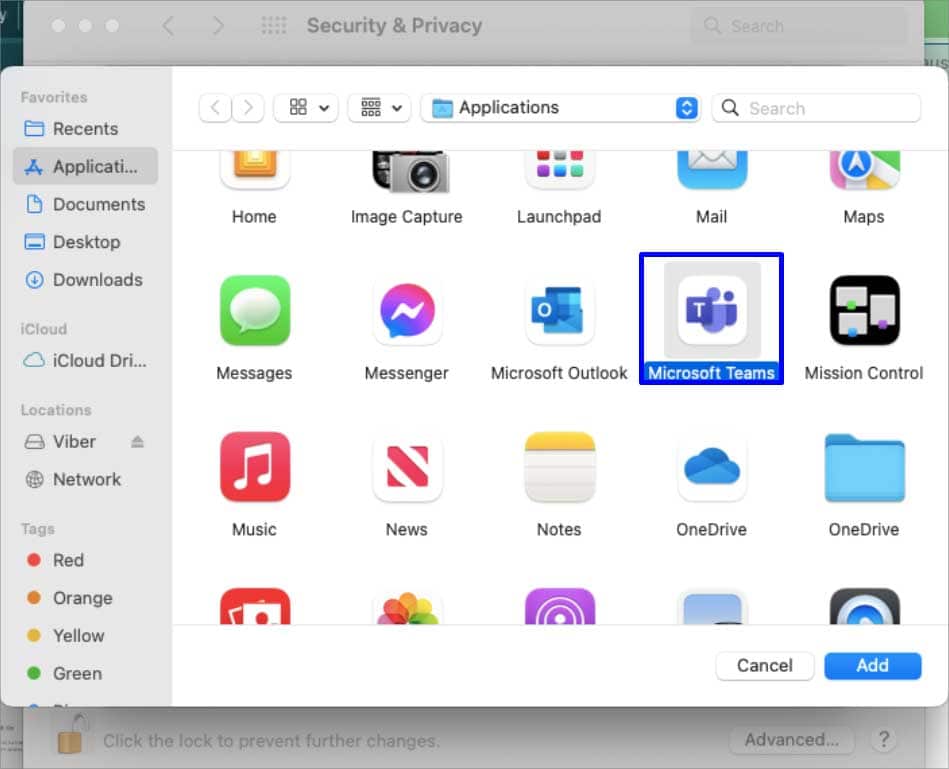Select the Microsoft Outlook app icon
949x769 pixels.
[560, 310]
